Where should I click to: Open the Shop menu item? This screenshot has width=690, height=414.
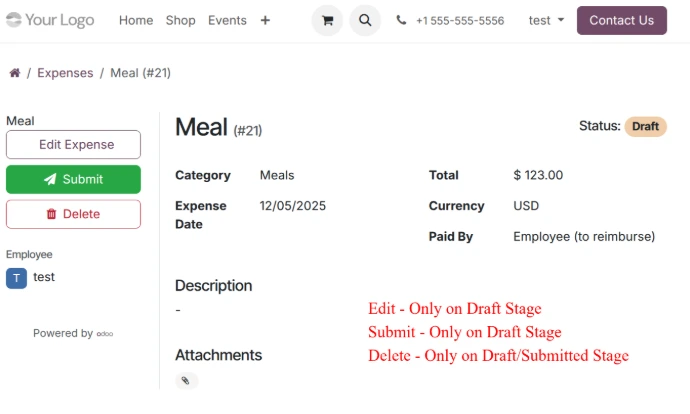tap(181, 20)
